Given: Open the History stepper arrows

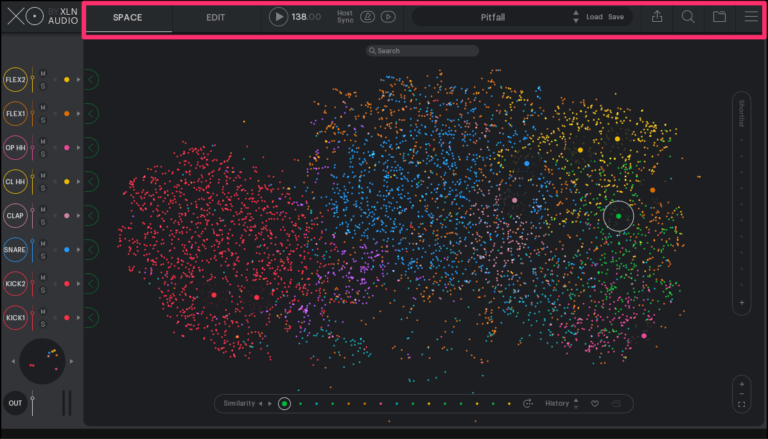Looking at the screenshot, I should pos(577,403).
